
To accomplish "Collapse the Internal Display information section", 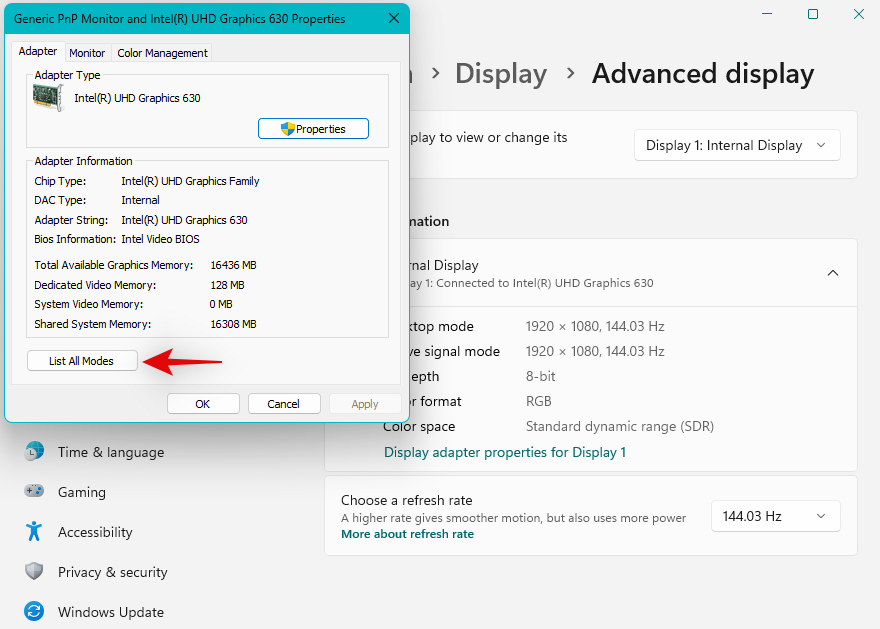I will 833,272.
